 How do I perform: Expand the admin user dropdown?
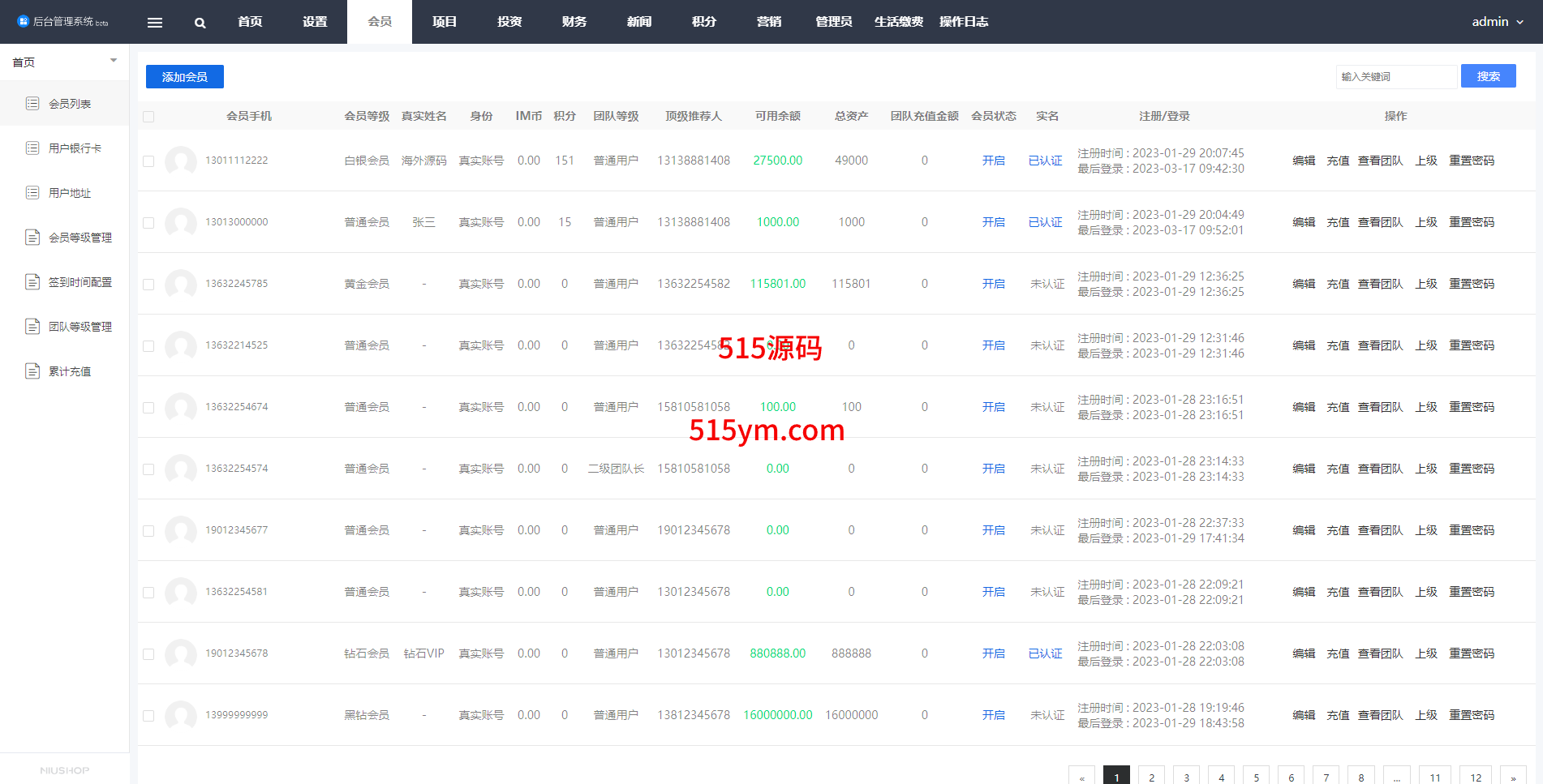click(1498, 22)
